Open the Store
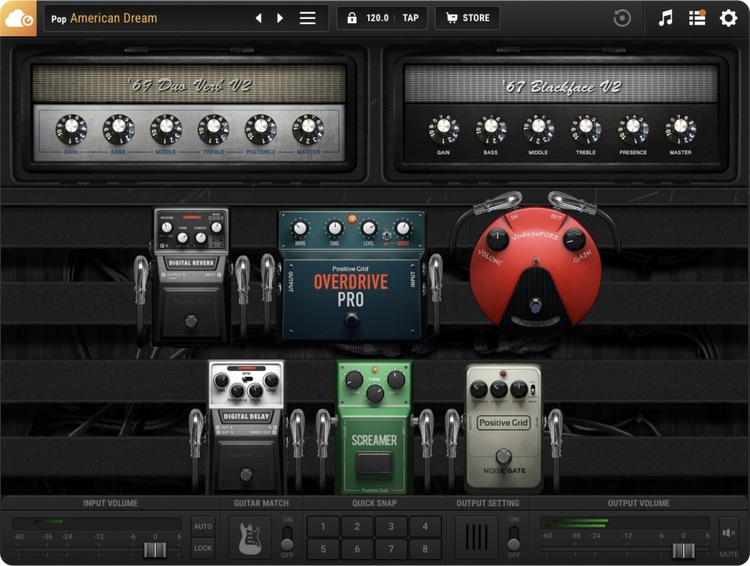 pyautogui.click(x=467, y=18)
